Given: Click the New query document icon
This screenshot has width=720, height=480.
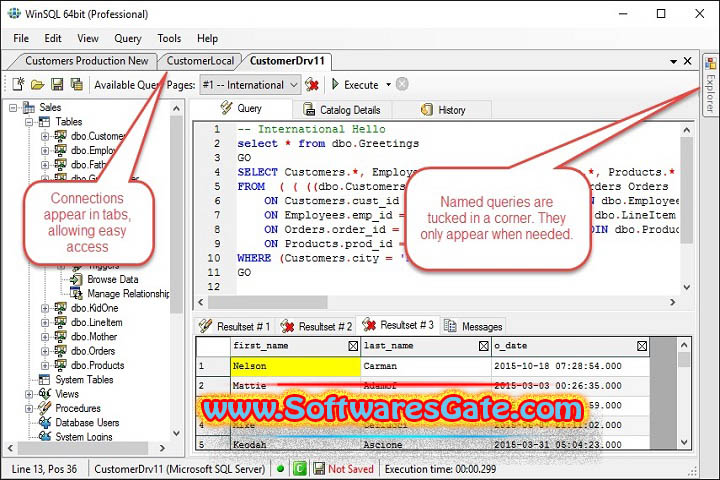Looking at the screenshot, I should tap(18, 84).
